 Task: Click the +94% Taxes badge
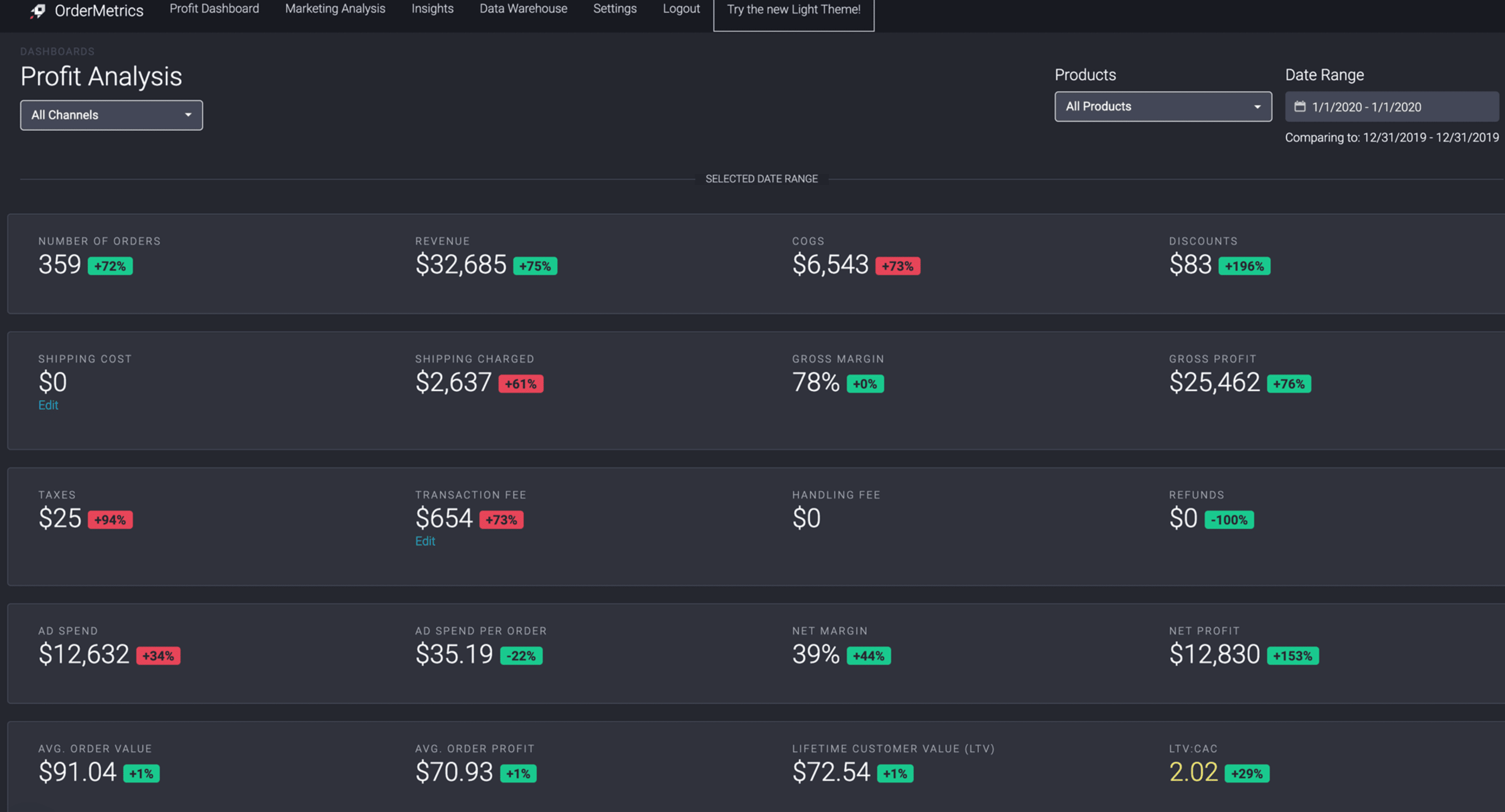point(110,520)
